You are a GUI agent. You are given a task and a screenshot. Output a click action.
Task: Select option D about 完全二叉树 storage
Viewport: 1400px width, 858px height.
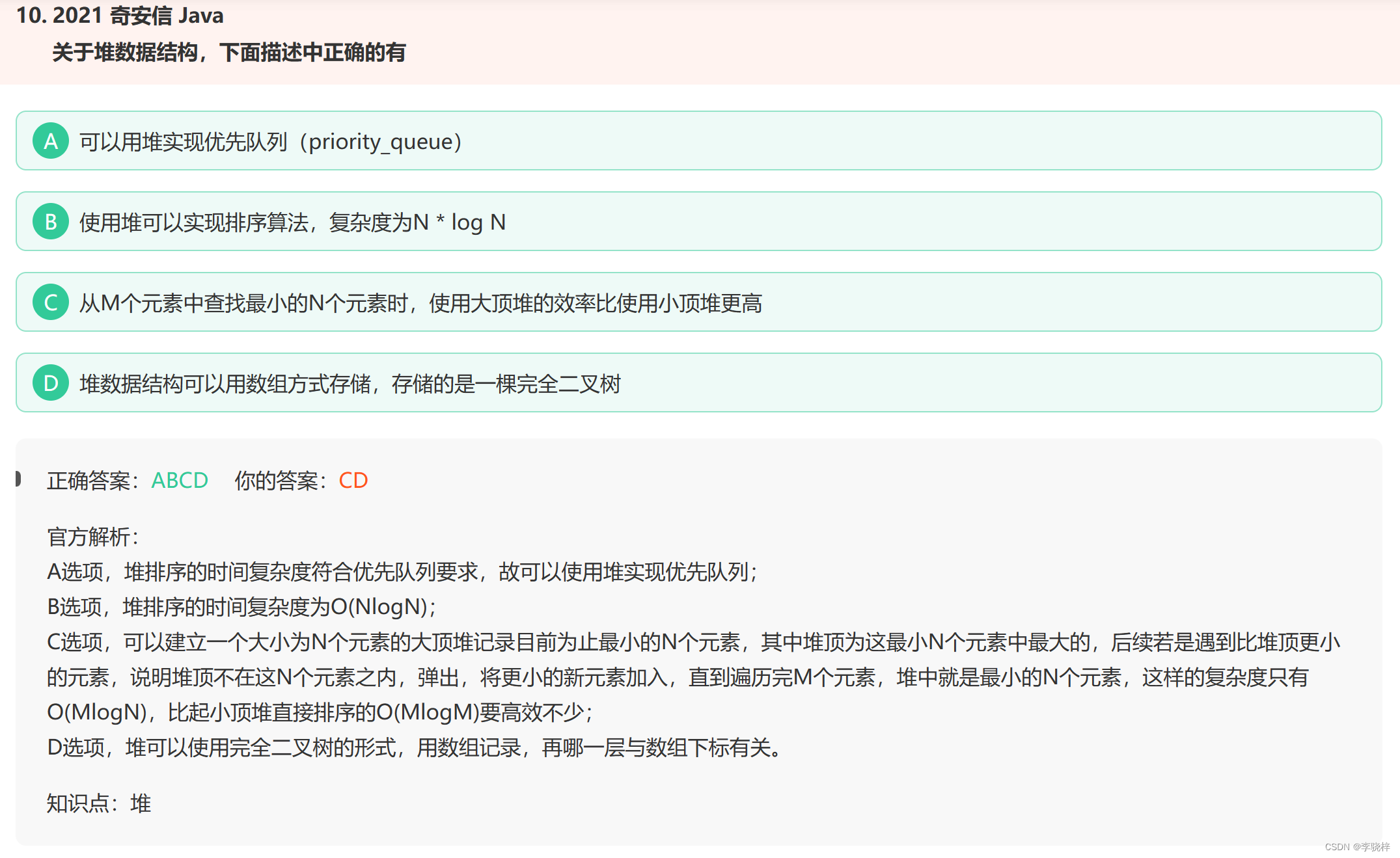coord(350,383)
